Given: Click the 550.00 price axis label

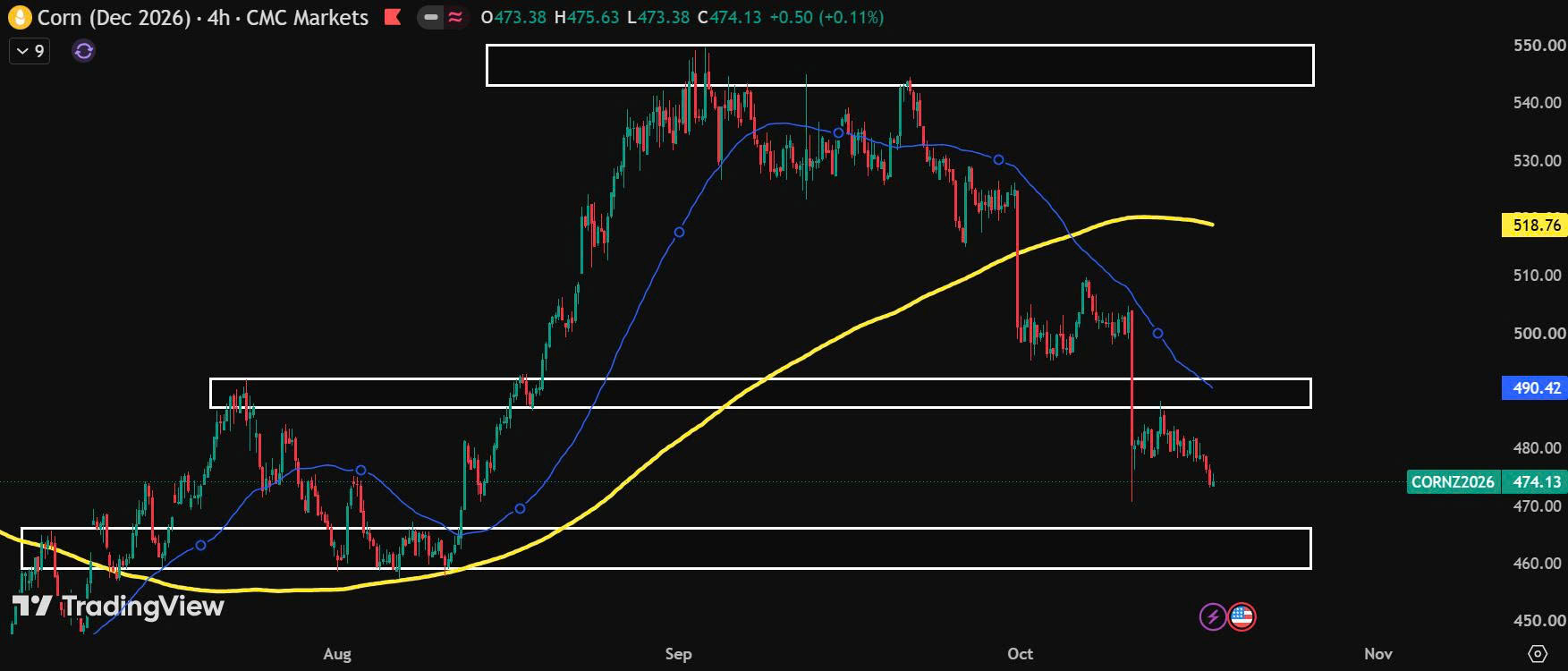Looking at the screenshot, I should (1538, 46).
